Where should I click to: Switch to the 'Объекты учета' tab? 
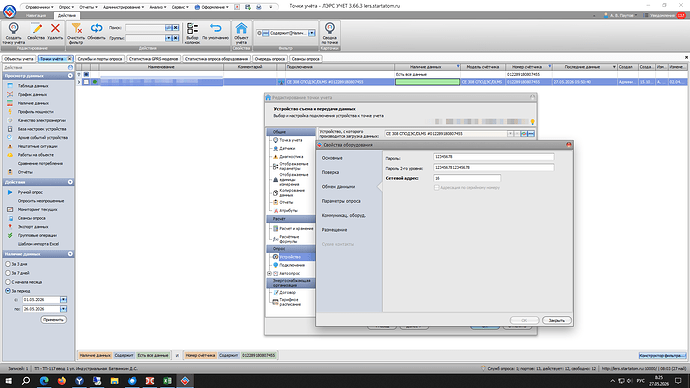point(18,59)
